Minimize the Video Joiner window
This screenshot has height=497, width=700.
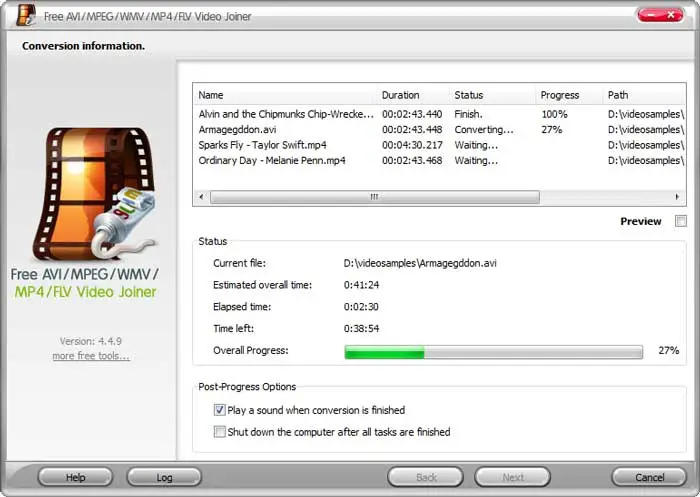click(650, 15)
